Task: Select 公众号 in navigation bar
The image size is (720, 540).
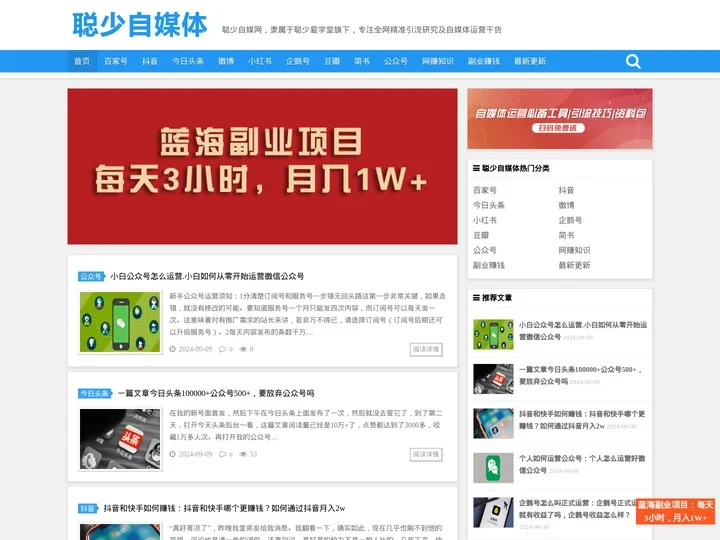Action: (x=396, y=61)
